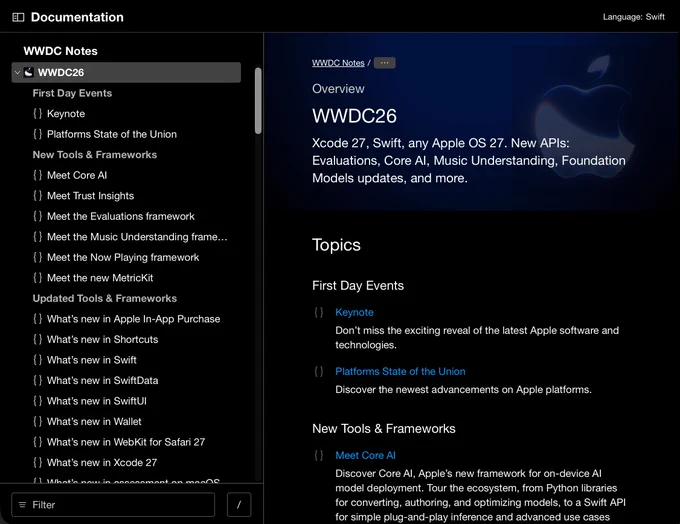Click braces icon beside Meet Trust Insights
This screenshot has width=680, height=524.
[x=38, y=196]
